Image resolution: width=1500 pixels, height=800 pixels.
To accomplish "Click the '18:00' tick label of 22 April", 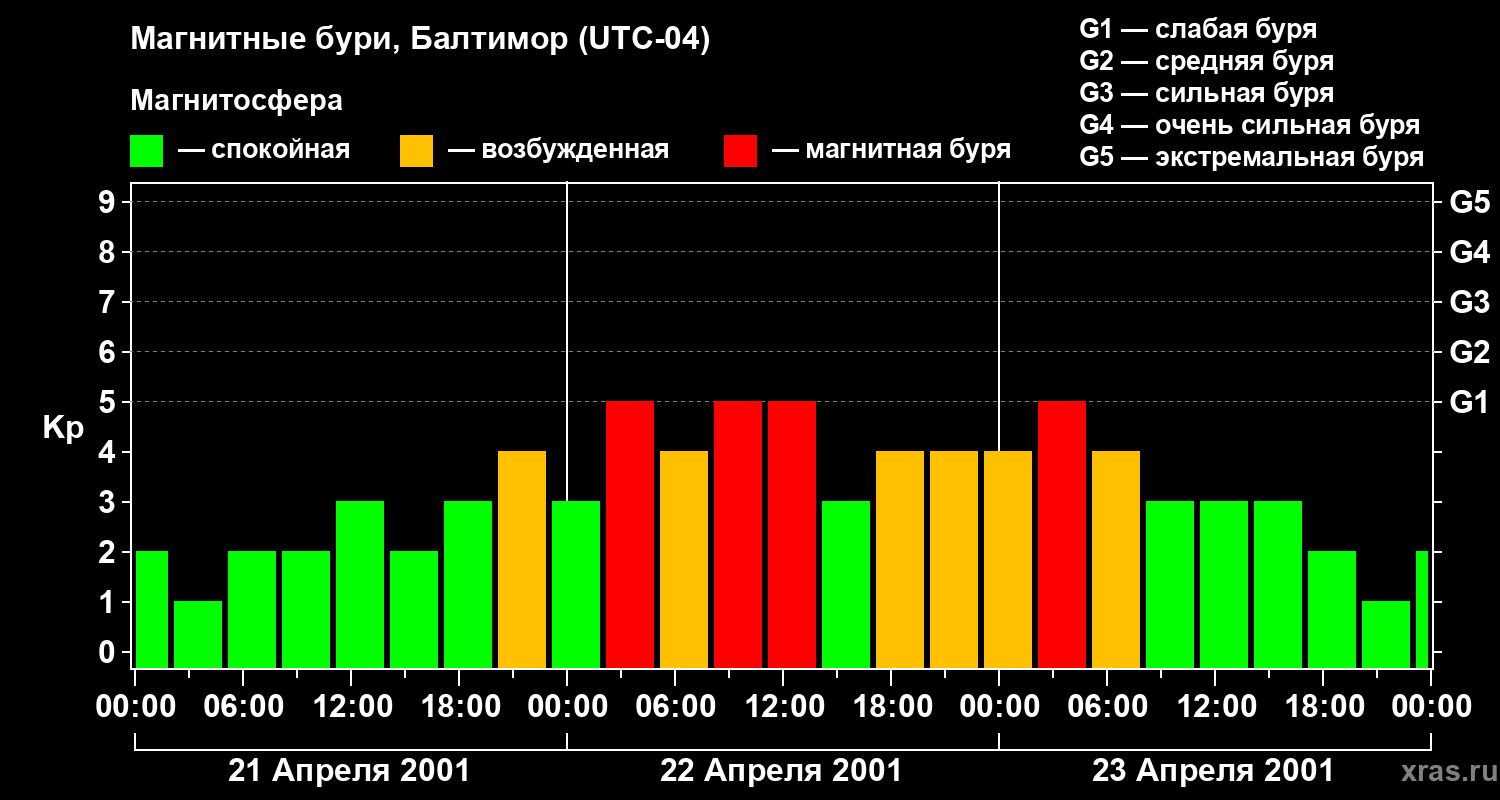I will [891, 707].
